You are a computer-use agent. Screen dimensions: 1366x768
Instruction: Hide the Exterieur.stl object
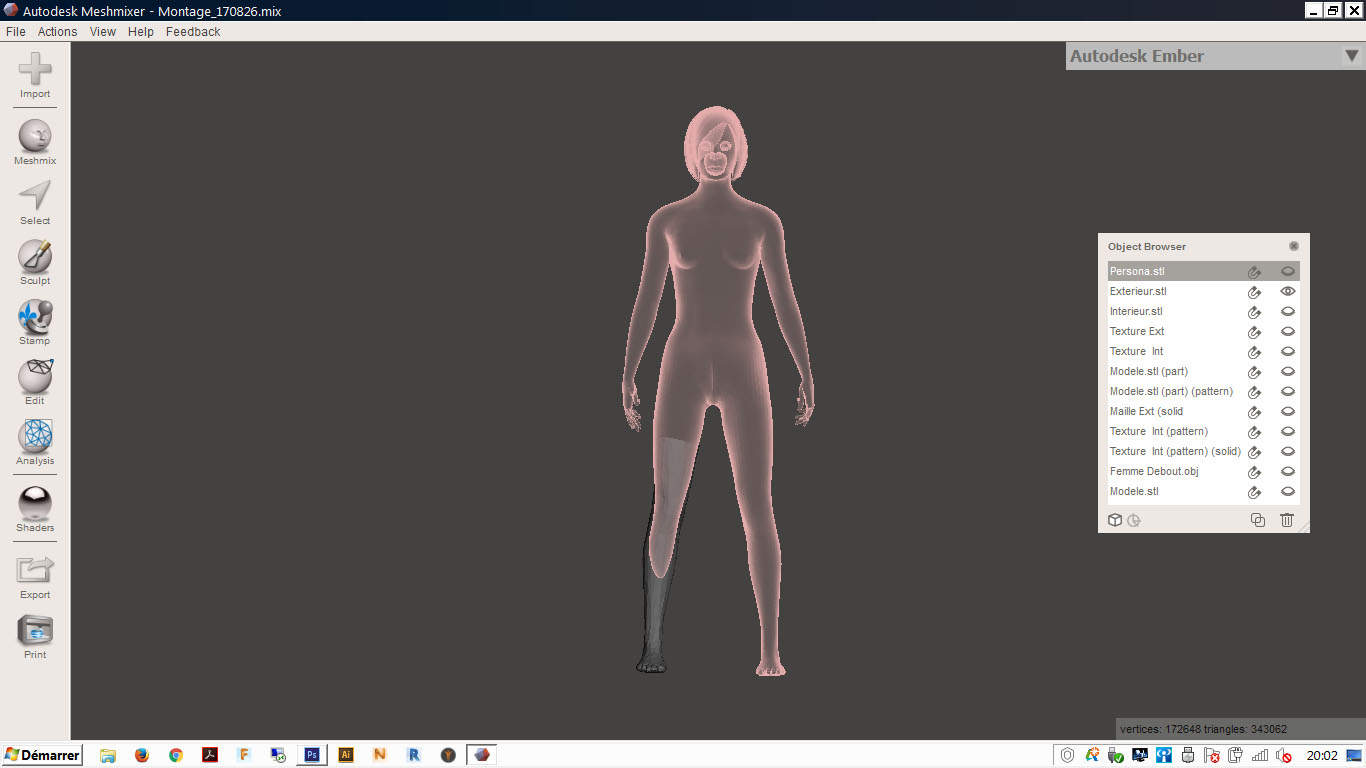point(1288,291)
